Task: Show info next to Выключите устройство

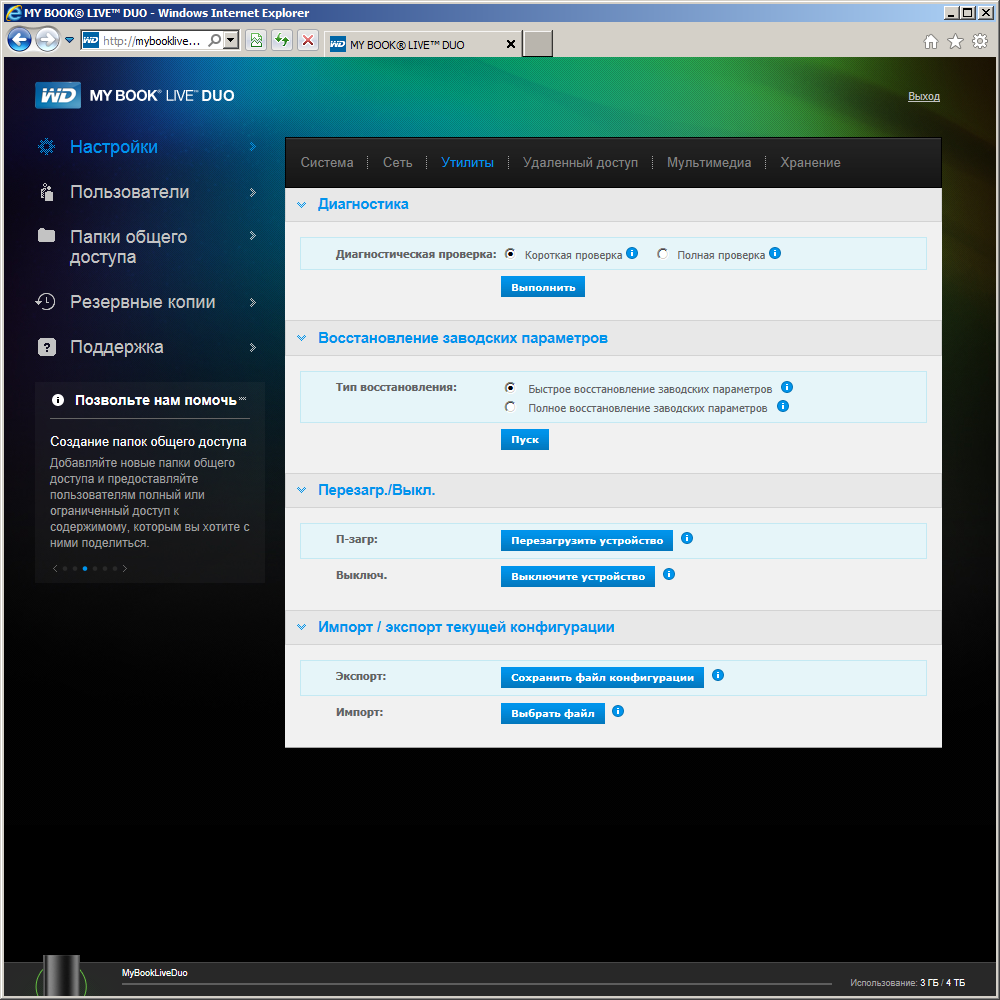Action: point(669,575)
